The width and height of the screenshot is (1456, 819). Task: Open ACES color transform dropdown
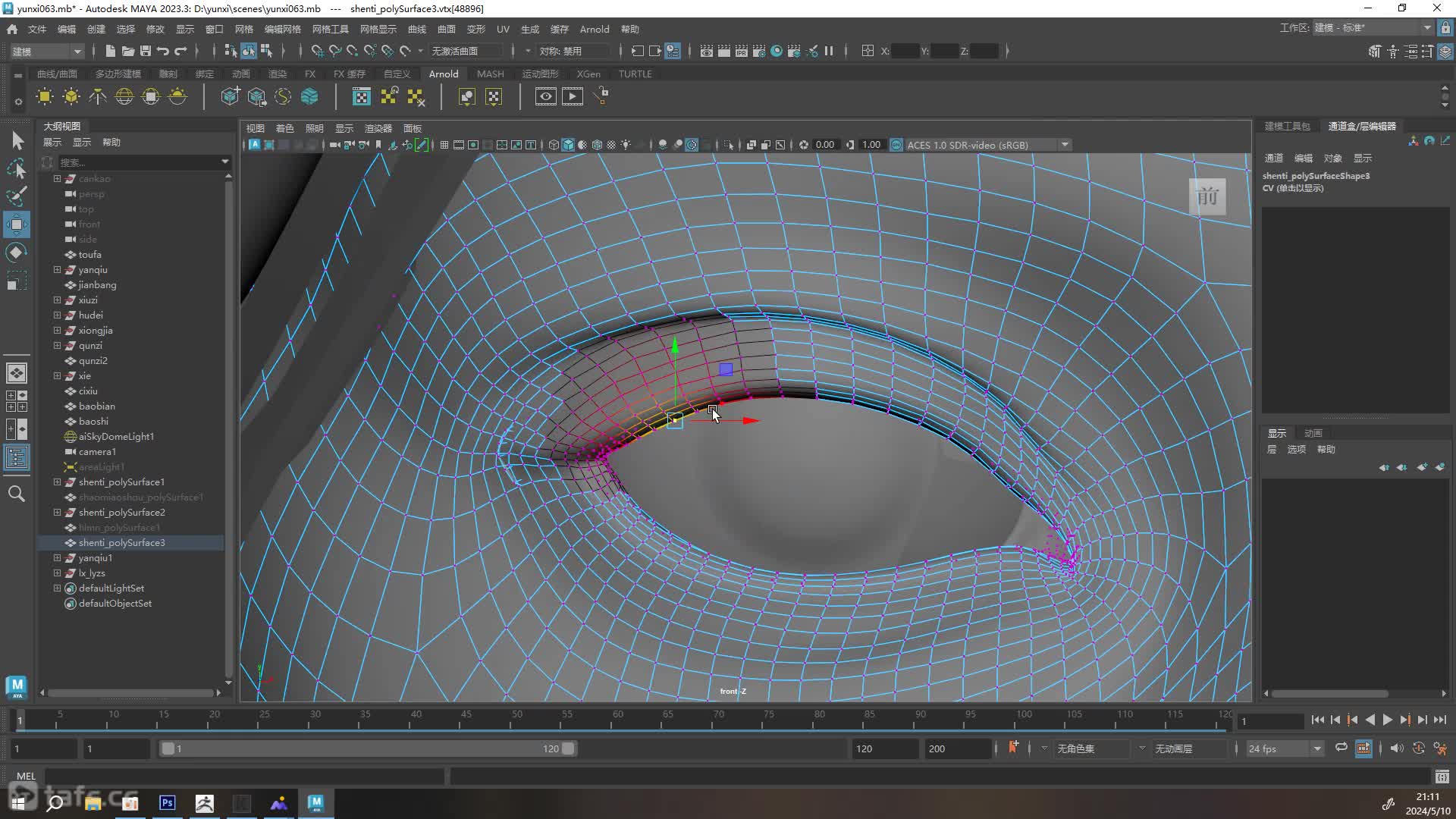987,145
